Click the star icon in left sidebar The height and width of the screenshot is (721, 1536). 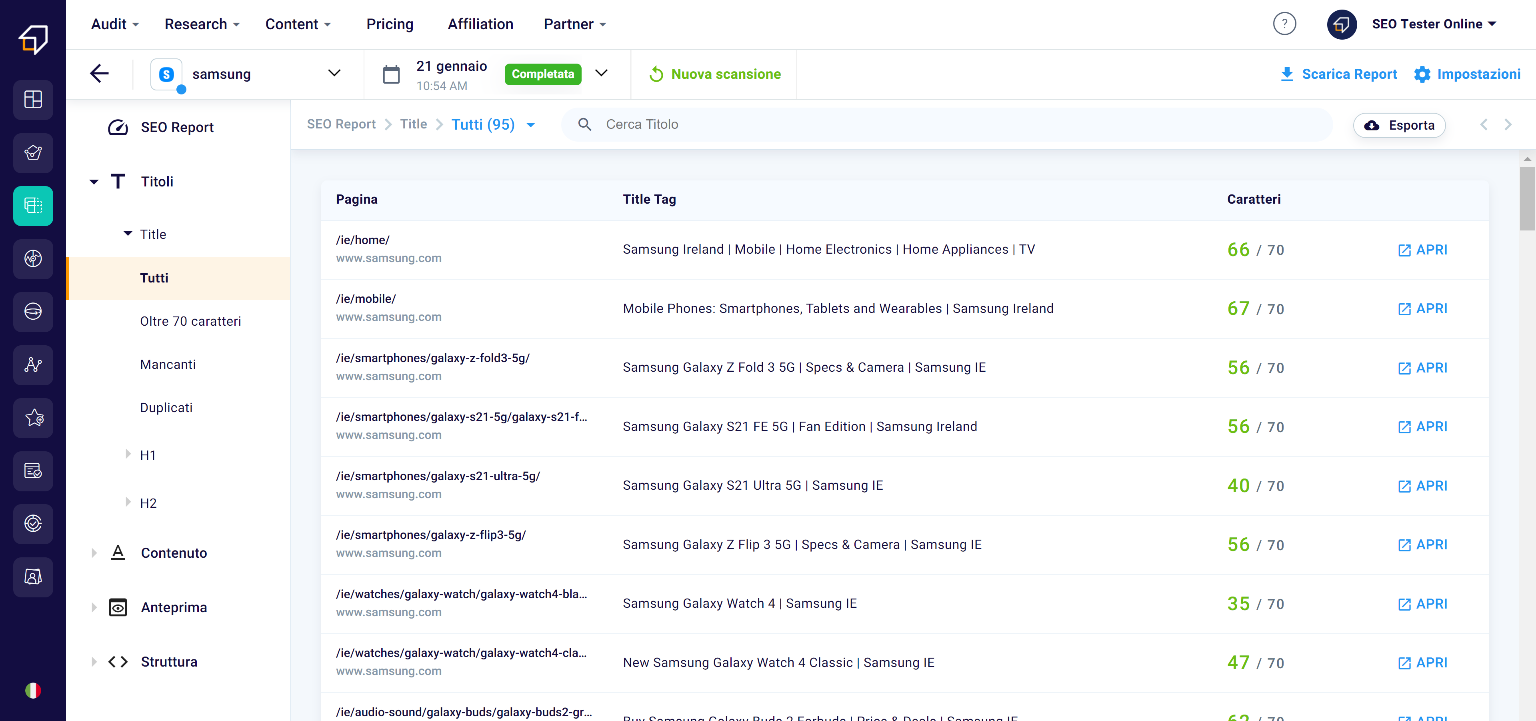pos(33,418)
